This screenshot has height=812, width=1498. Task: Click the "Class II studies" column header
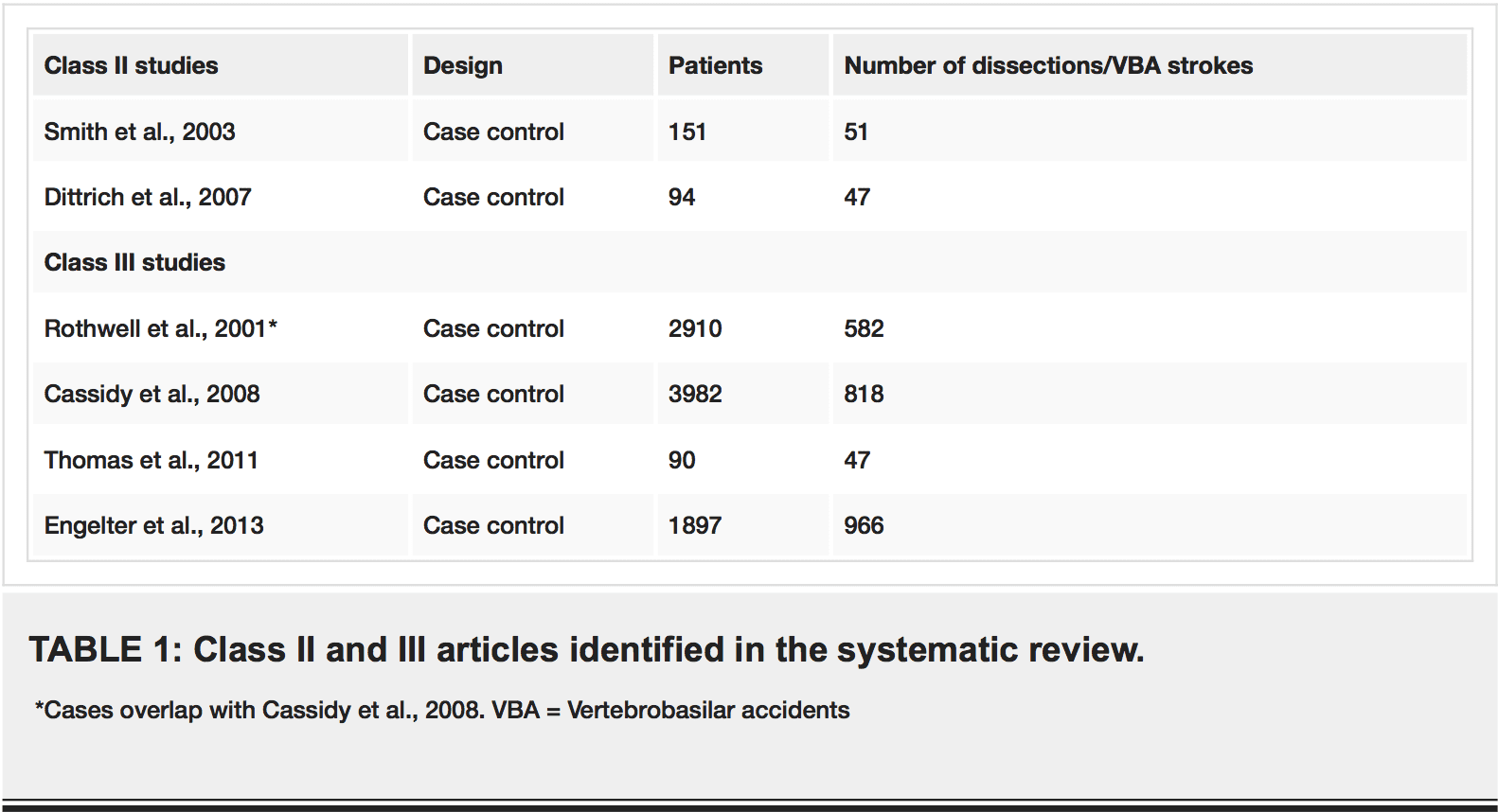131,65
